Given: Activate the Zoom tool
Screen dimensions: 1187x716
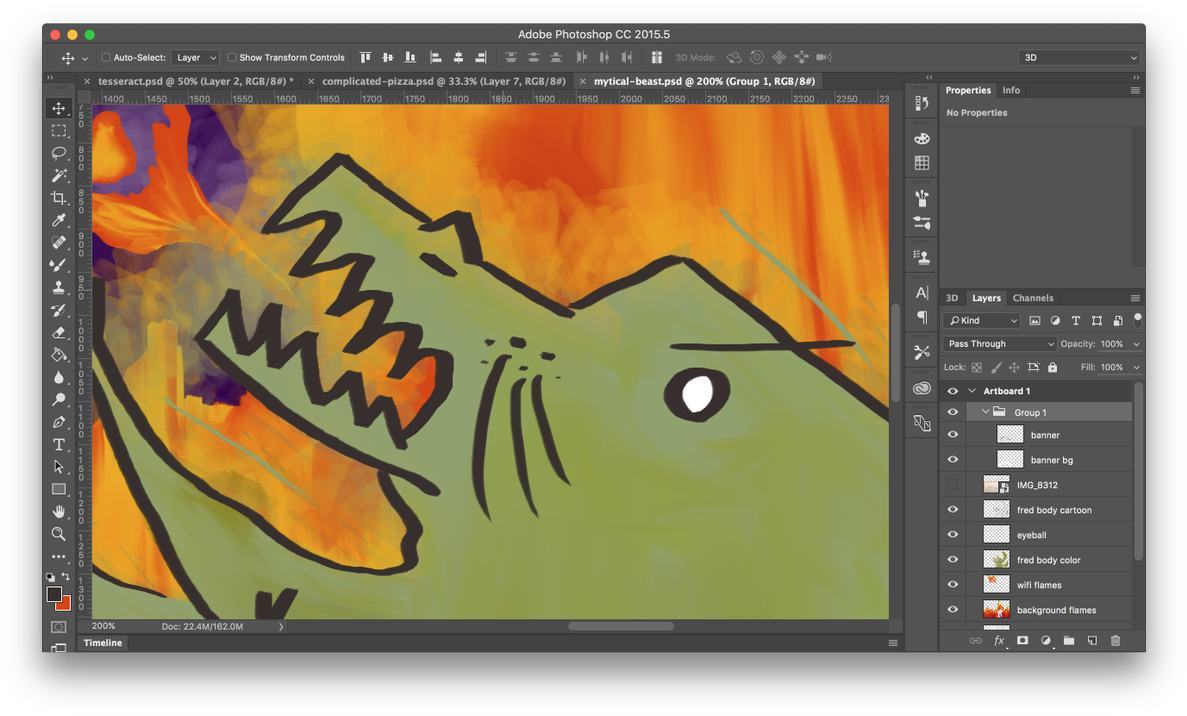Looking at the screenshot, I should coord(58,534).
